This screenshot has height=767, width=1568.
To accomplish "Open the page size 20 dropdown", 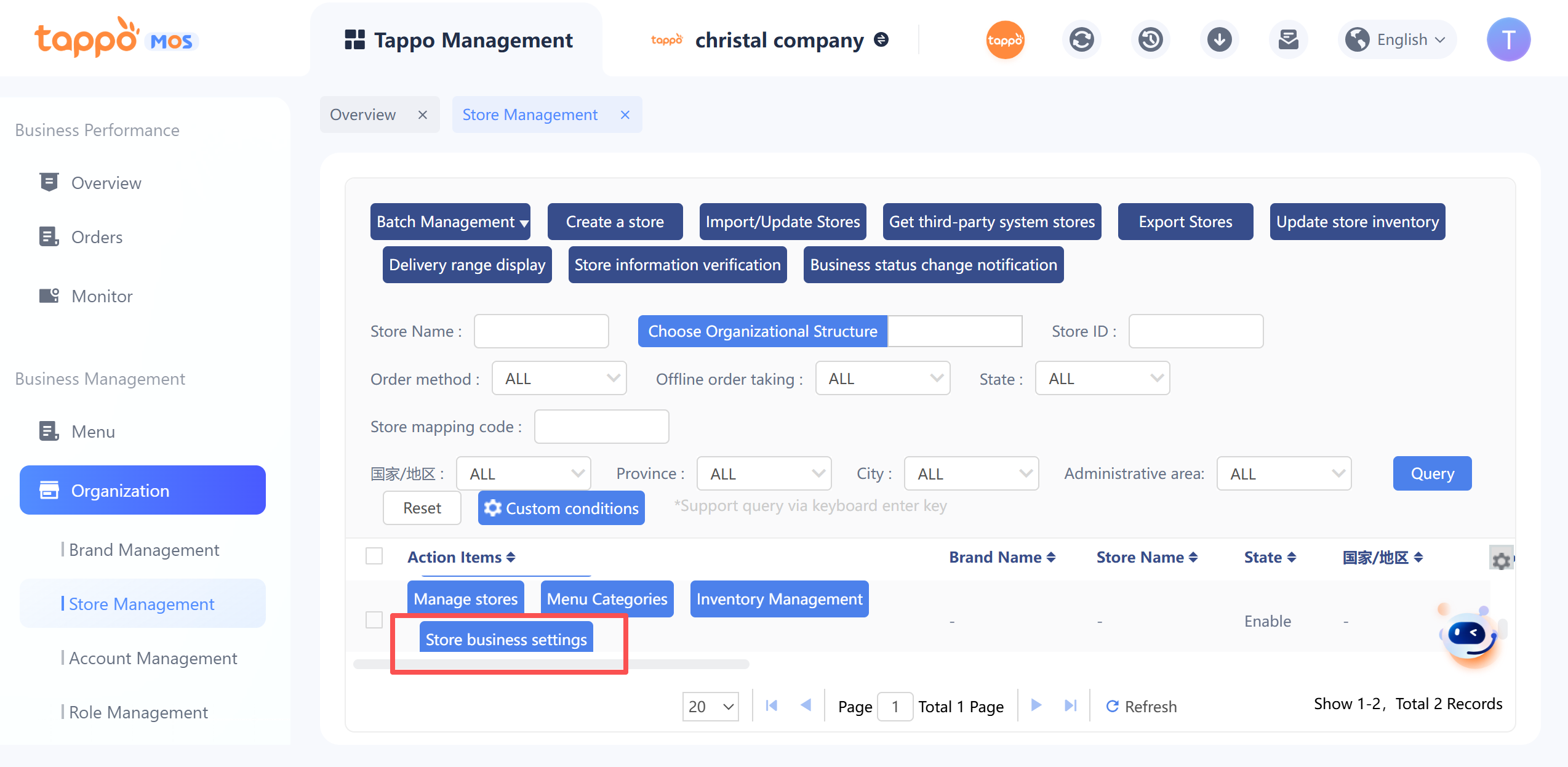I will point(710,706).
